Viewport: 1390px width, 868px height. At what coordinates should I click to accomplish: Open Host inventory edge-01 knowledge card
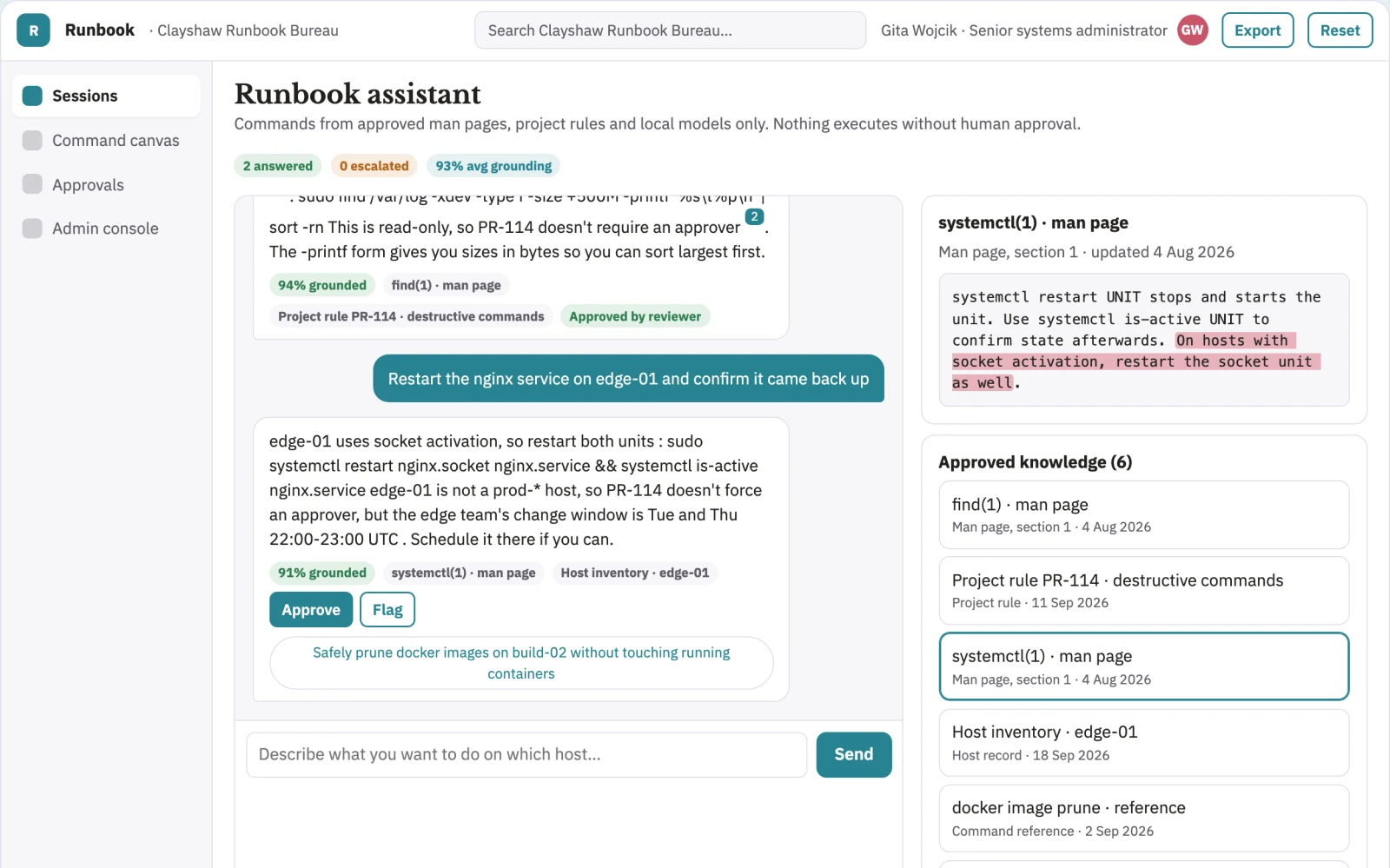pos(1144,742)
